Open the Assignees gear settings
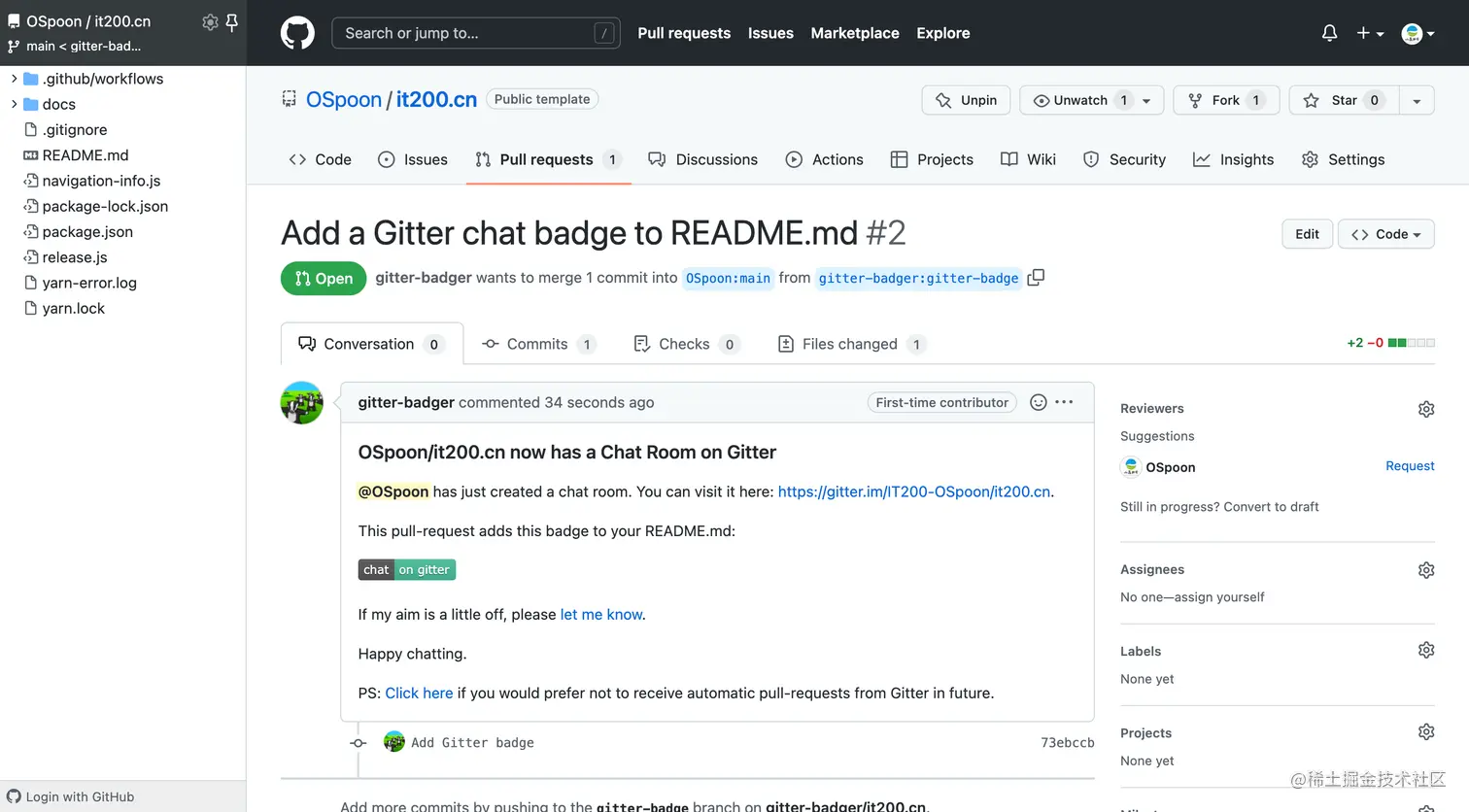The width and height of the screenshot is (1469, 812). tap(1425, 570)
